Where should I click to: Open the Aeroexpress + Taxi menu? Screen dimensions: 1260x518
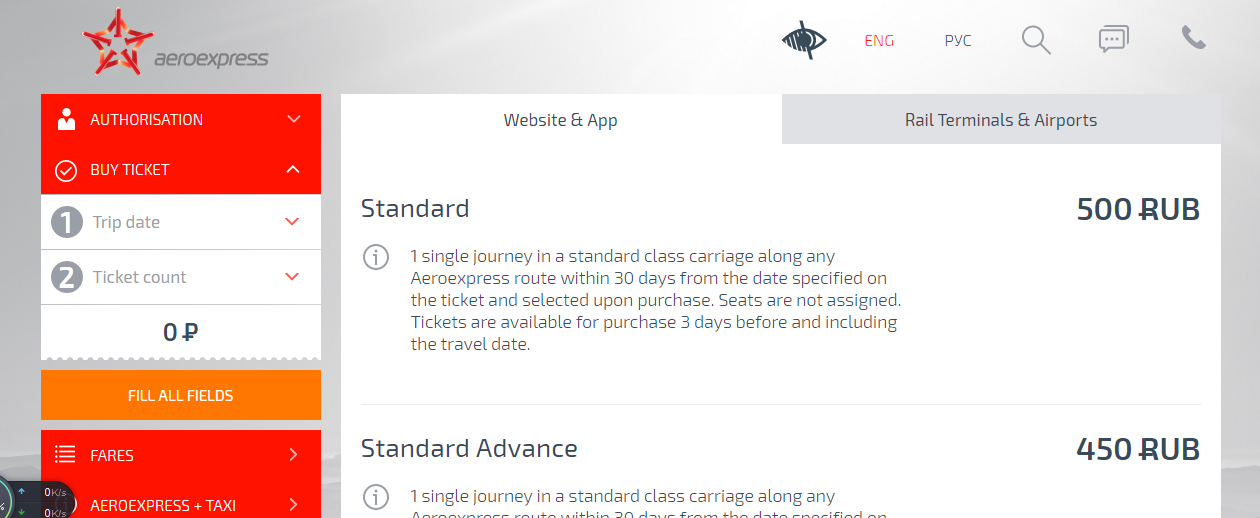180,505
